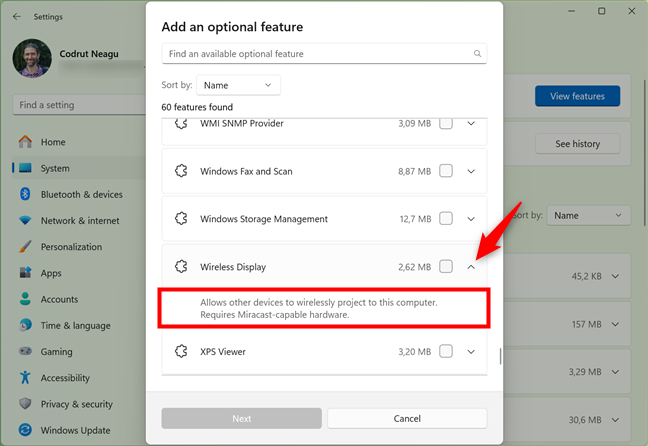
Task: Click the Accessibility figure icon
Action: 25,377
